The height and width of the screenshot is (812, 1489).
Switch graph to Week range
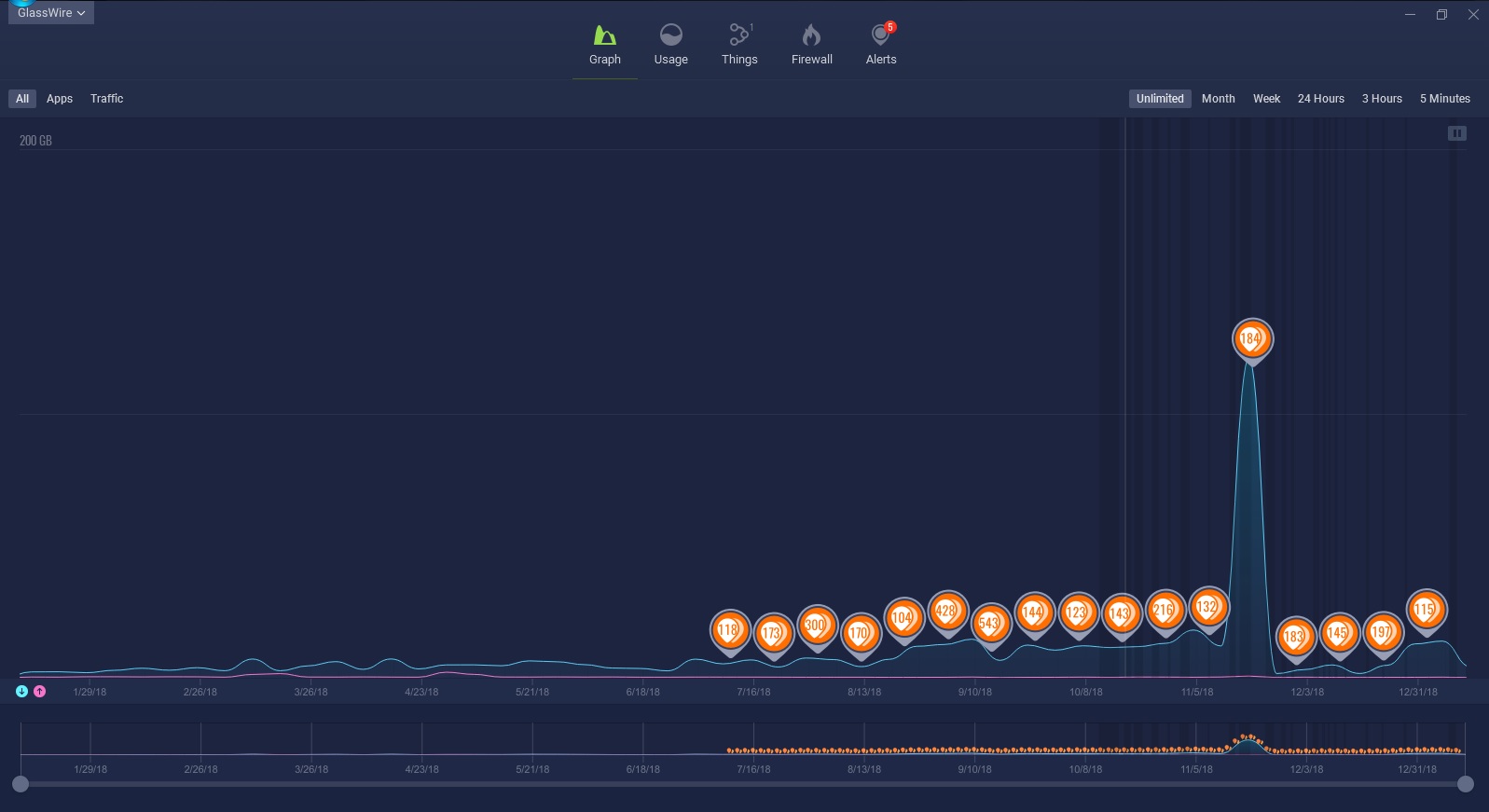click(x=1266, y=99)
